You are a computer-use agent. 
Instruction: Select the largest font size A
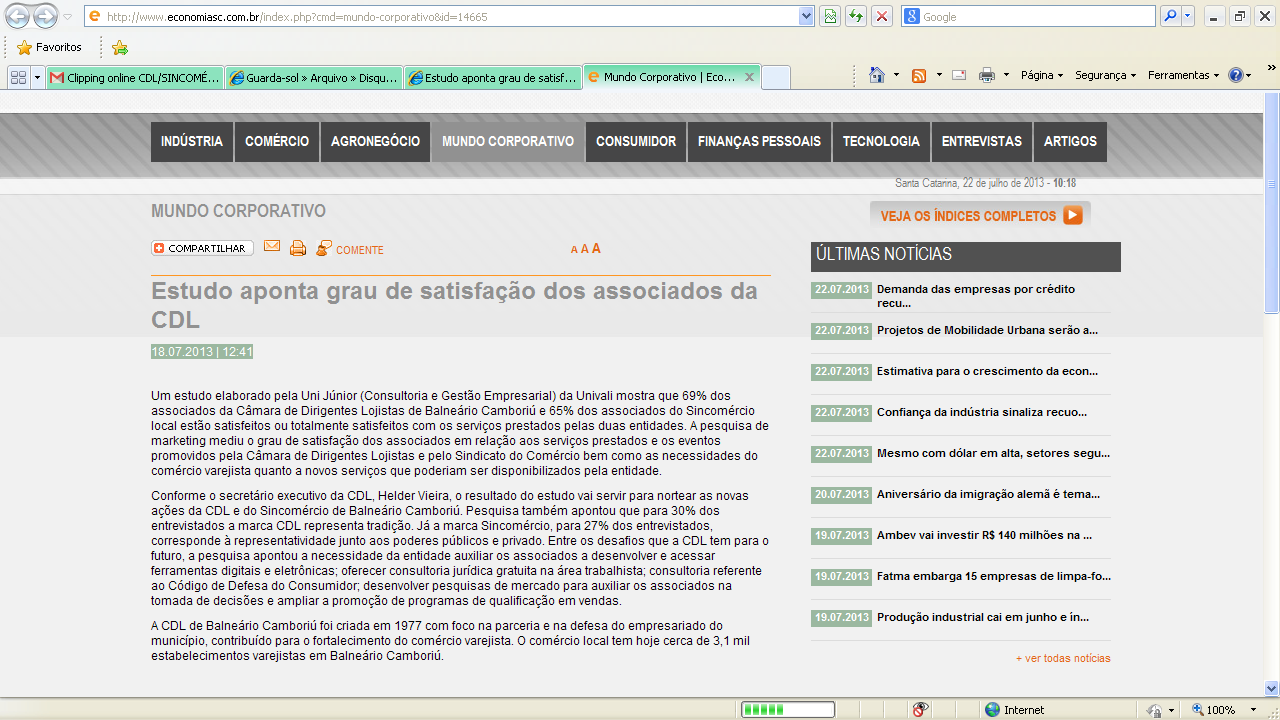[596, 248]
